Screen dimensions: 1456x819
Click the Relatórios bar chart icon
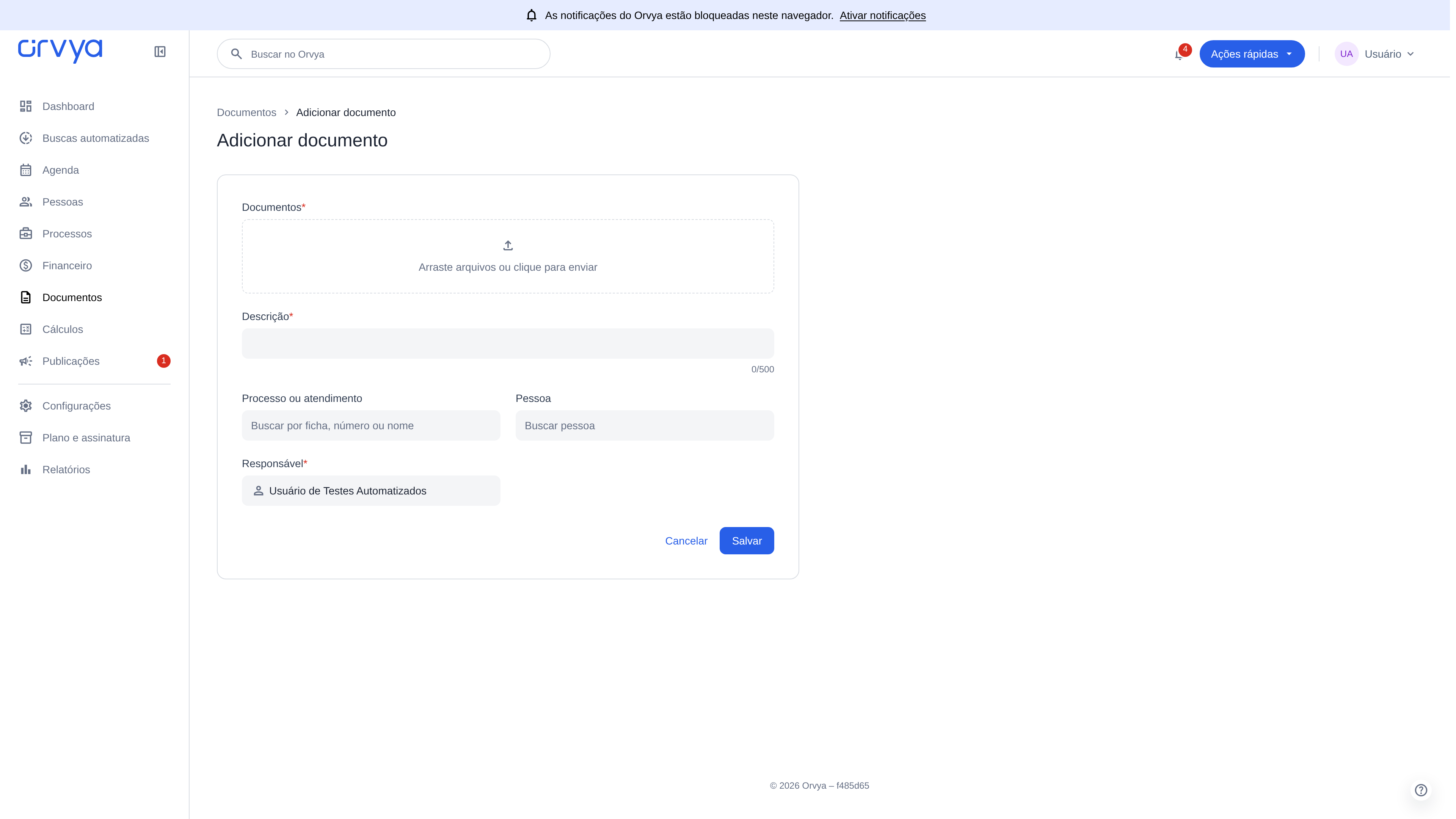pyautogui.click(x=26, y=470)
